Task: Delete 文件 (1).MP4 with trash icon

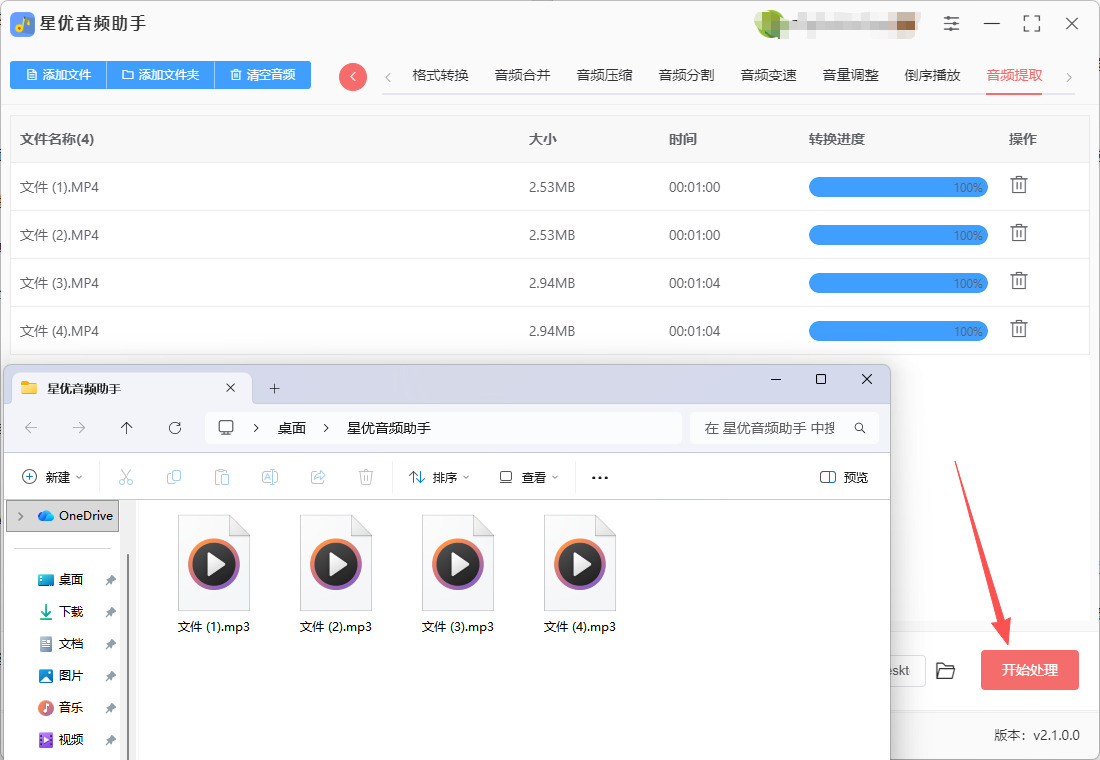Action: click(x=1018, y=185)
